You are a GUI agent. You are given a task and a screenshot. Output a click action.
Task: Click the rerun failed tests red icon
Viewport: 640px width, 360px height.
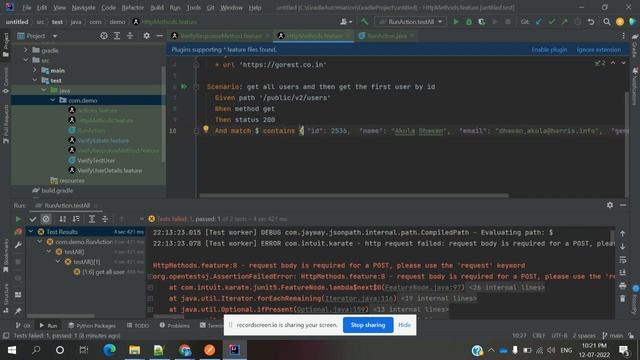coord(18,232)
